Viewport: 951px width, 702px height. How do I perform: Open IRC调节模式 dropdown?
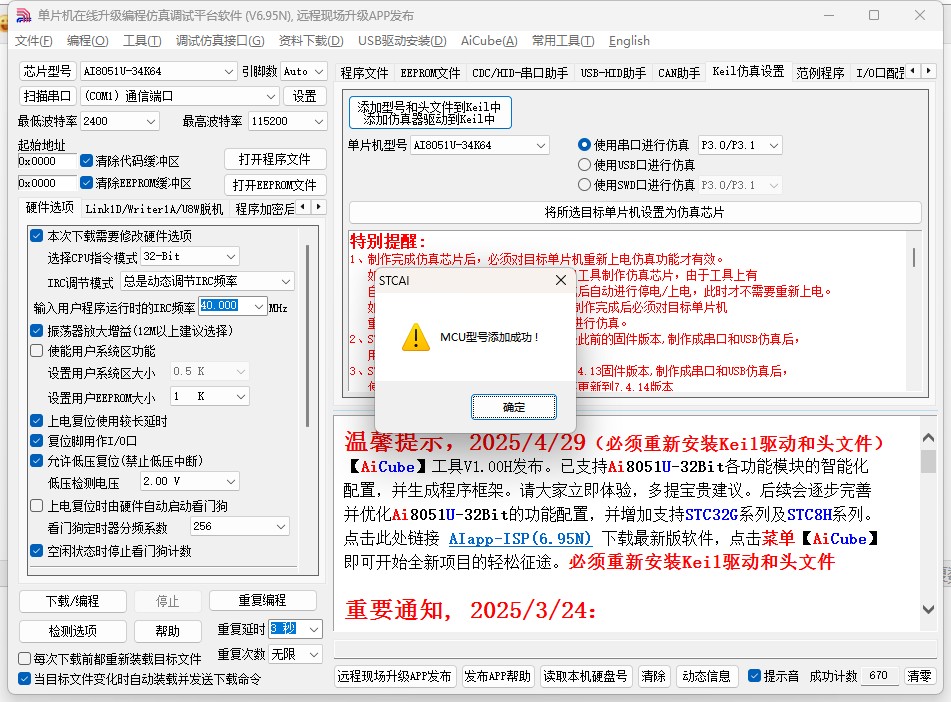click(x=207, y=281)
